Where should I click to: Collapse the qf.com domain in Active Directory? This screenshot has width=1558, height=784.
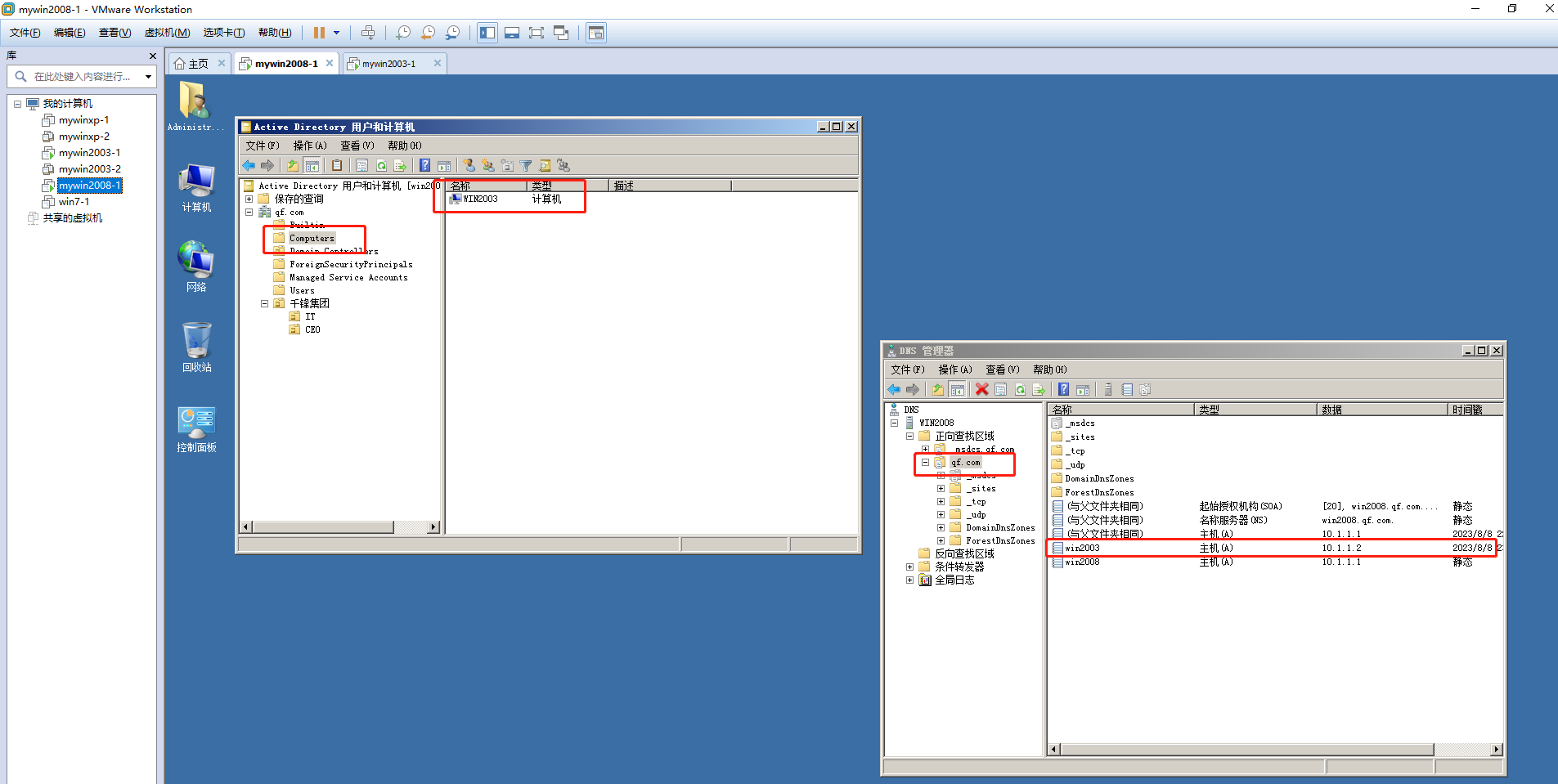pos(249,212)
